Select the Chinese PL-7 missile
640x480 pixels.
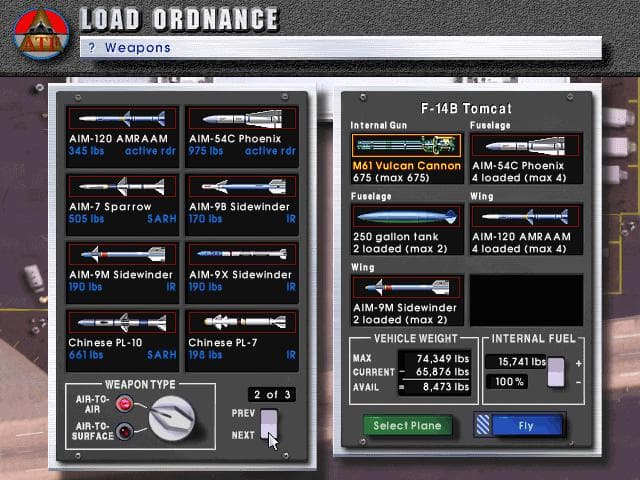tap(242, 340)
